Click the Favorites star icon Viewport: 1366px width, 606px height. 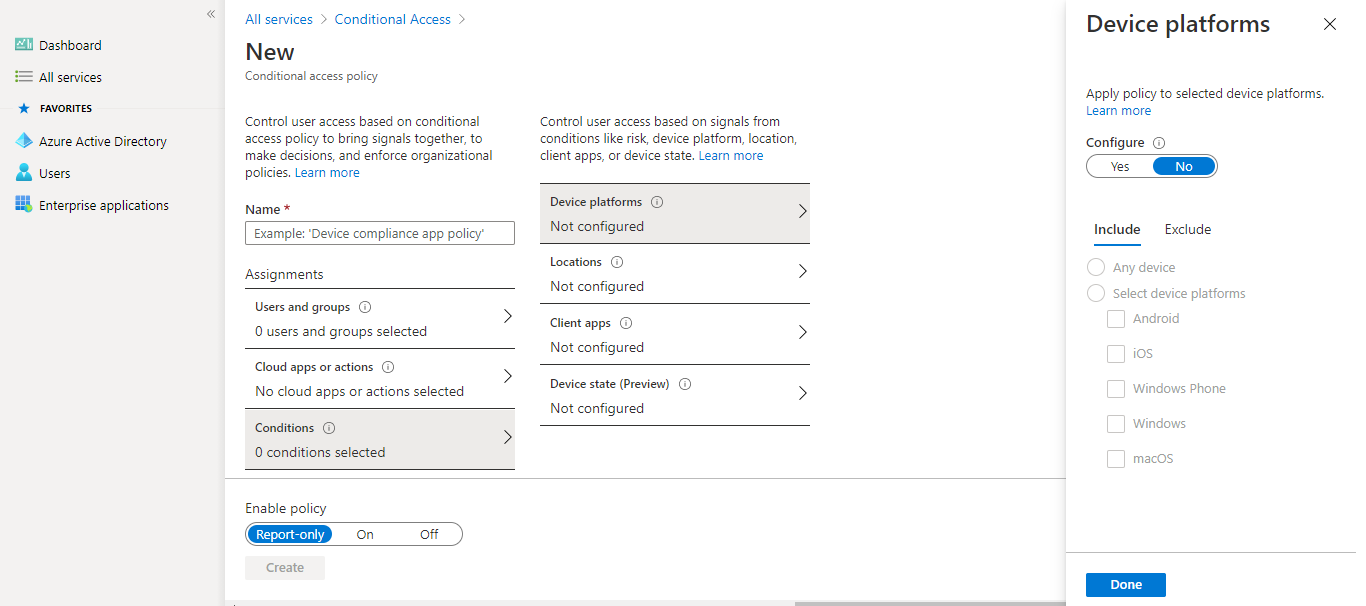point(24,108)
